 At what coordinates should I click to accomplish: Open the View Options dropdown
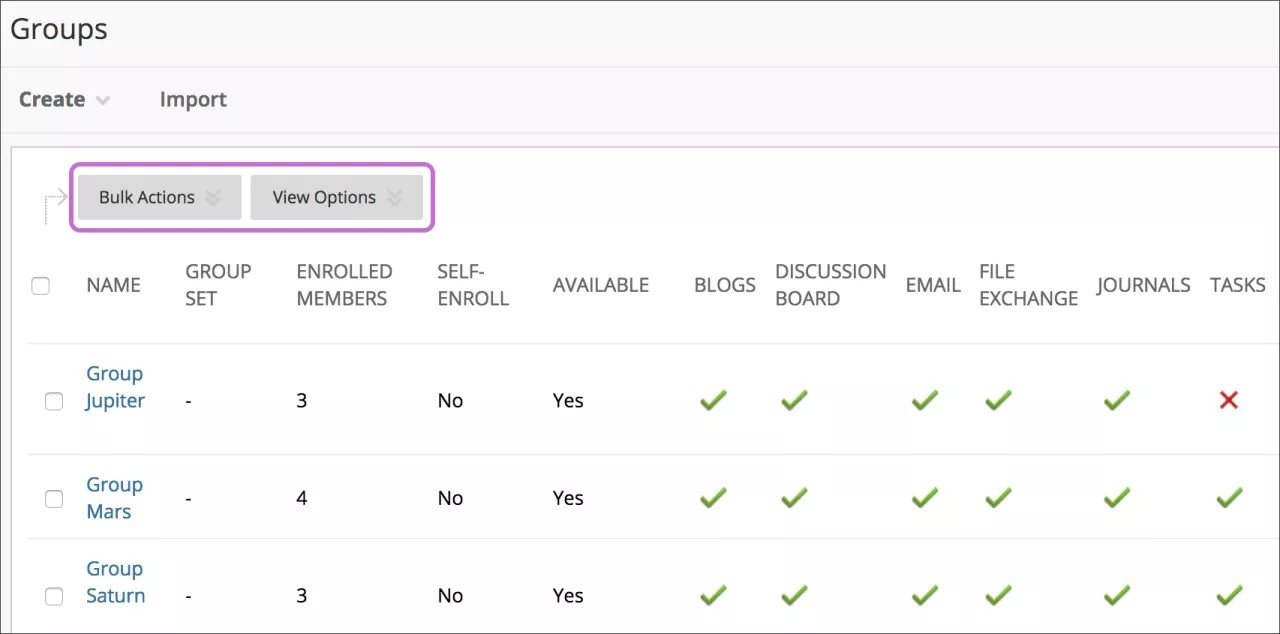click(x=337, y=196)
